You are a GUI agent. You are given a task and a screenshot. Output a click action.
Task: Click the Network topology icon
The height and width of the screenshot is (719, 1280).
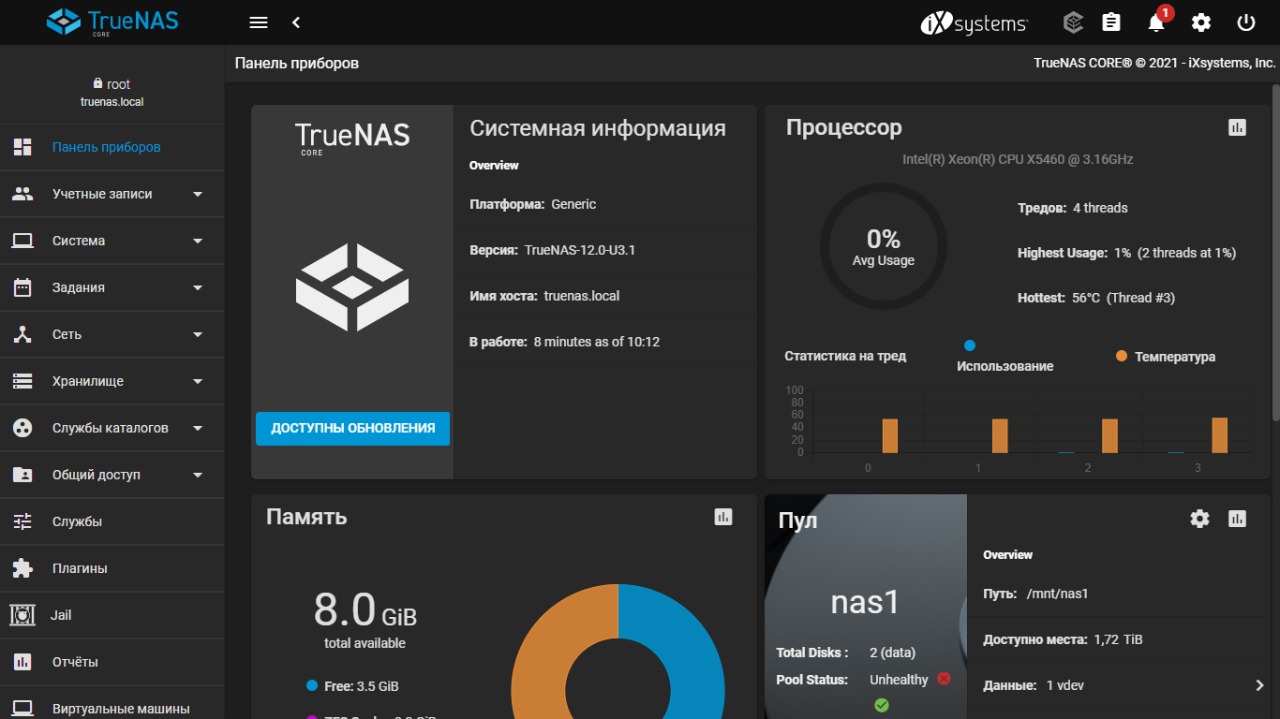pyautogui.click(x=22, y=334)
